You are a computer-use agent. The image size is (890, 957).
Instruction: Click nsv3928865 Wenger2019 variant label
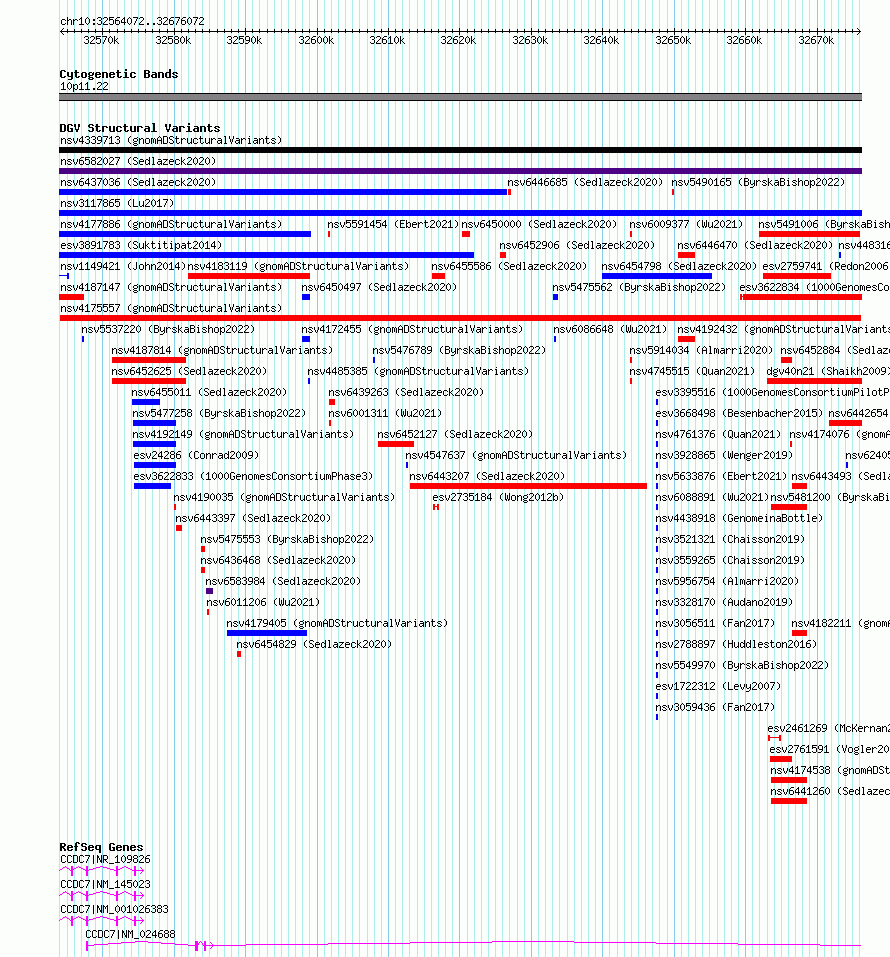[724, 455]
